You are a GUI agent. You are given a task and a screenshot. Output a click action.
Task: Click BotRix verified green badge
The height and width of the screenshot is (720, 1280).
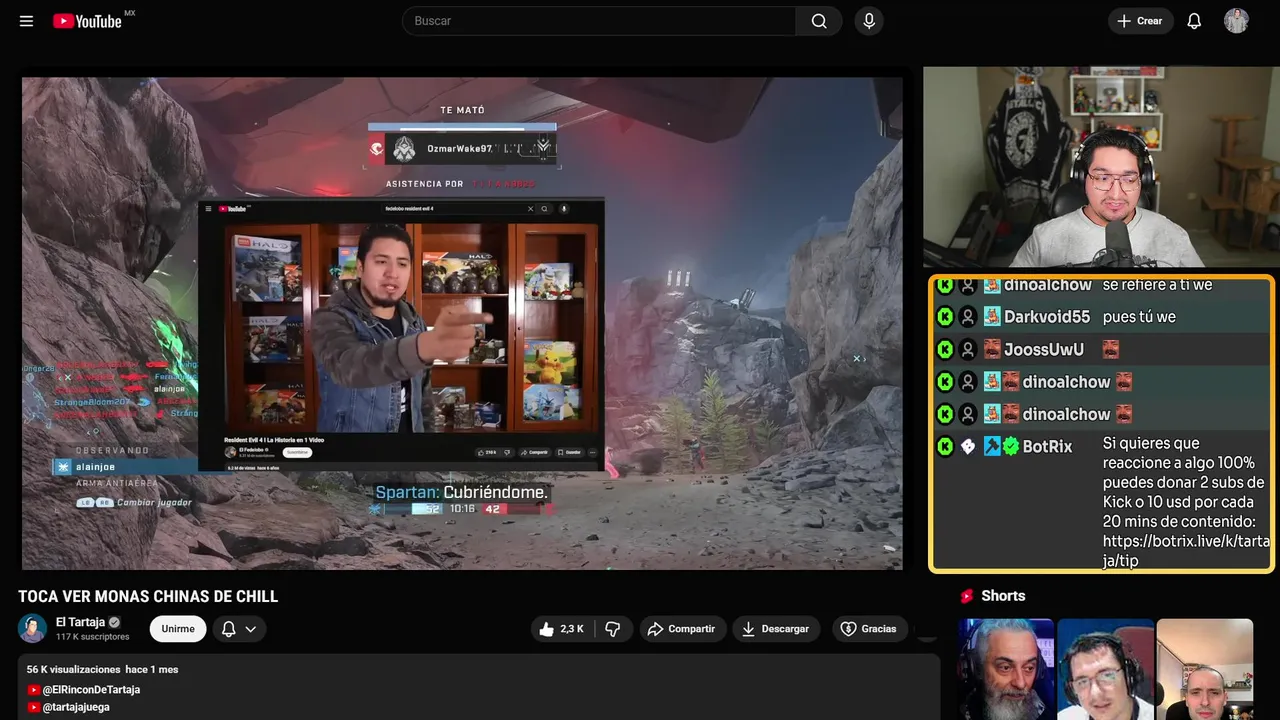[x=1011, y=446]
